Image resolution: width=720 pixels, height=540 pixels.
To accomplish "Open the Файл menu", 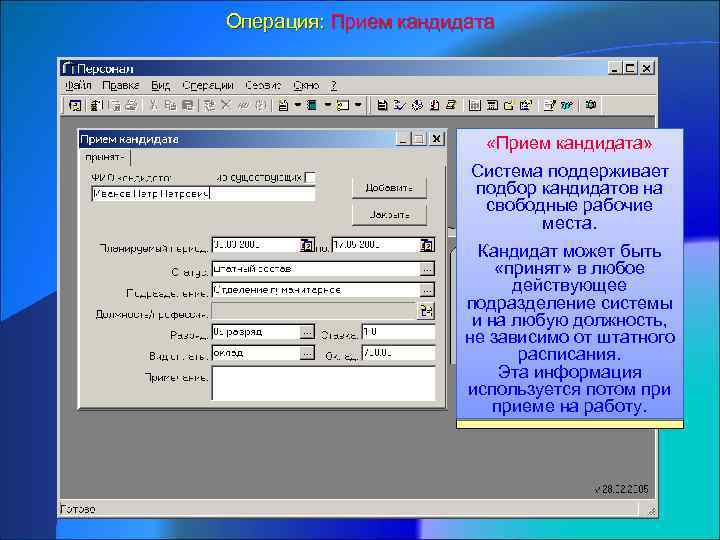I will (x=78, y=85).
